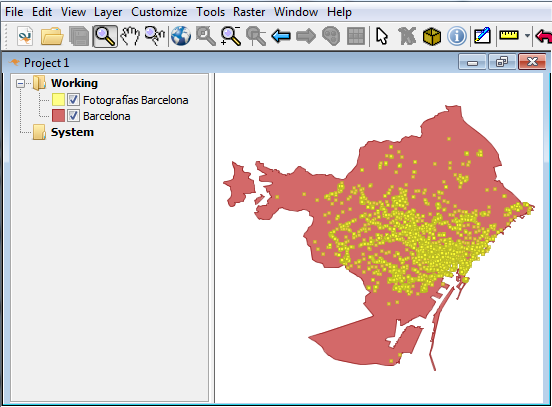Uncheck the Barcelona layer checkbox
Viewport: 552px width, 407px height.
73,115
